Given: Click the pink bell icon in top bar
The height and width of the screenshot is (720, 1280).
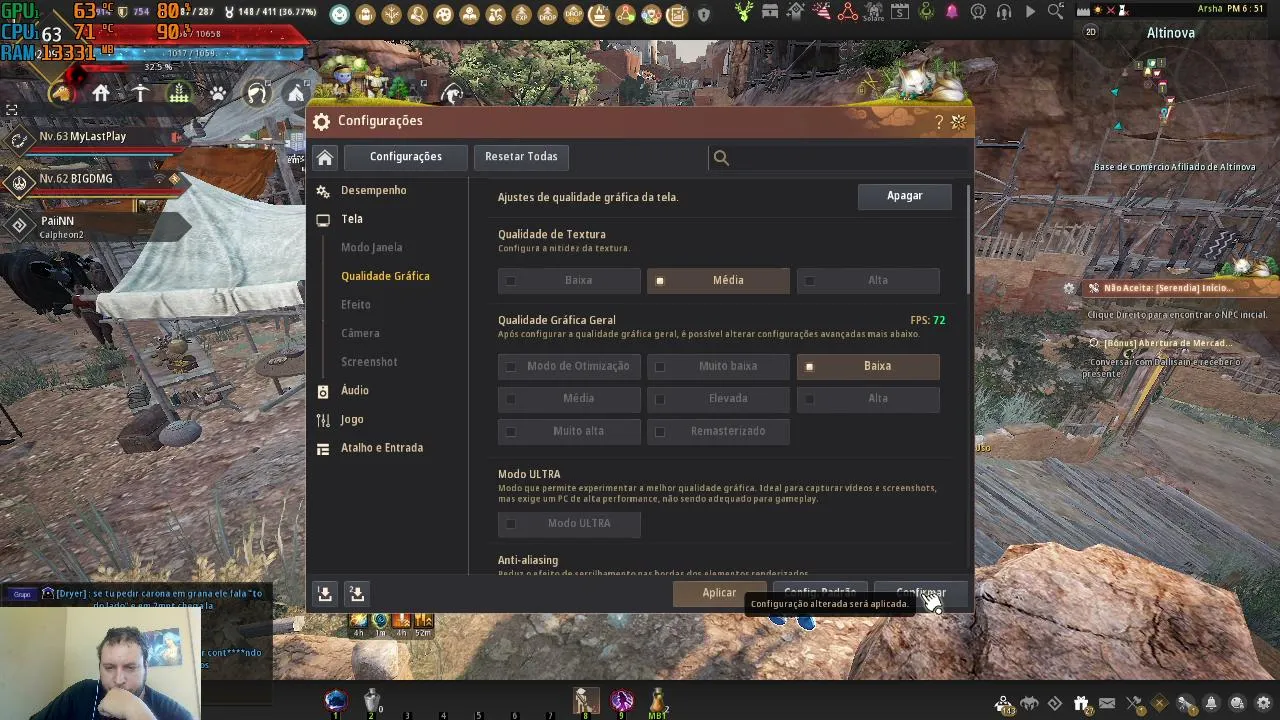Looking at the screenshot, I should point(951,13).
